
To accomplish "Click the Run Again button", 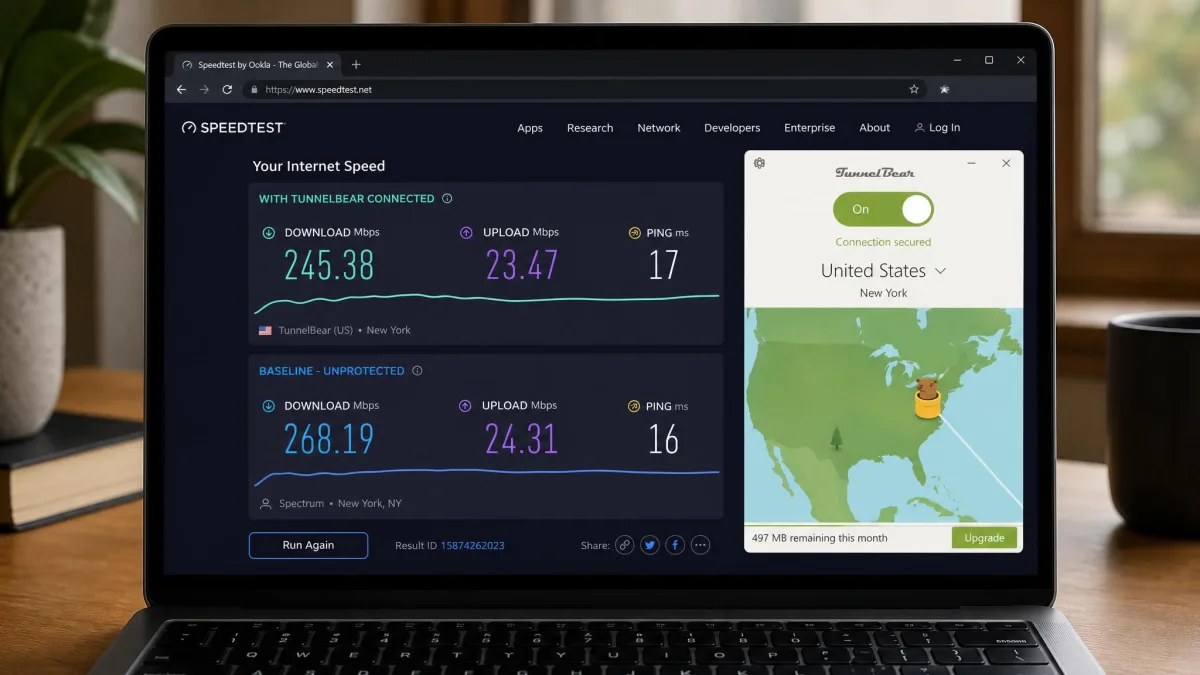I will tap(308, 545).
